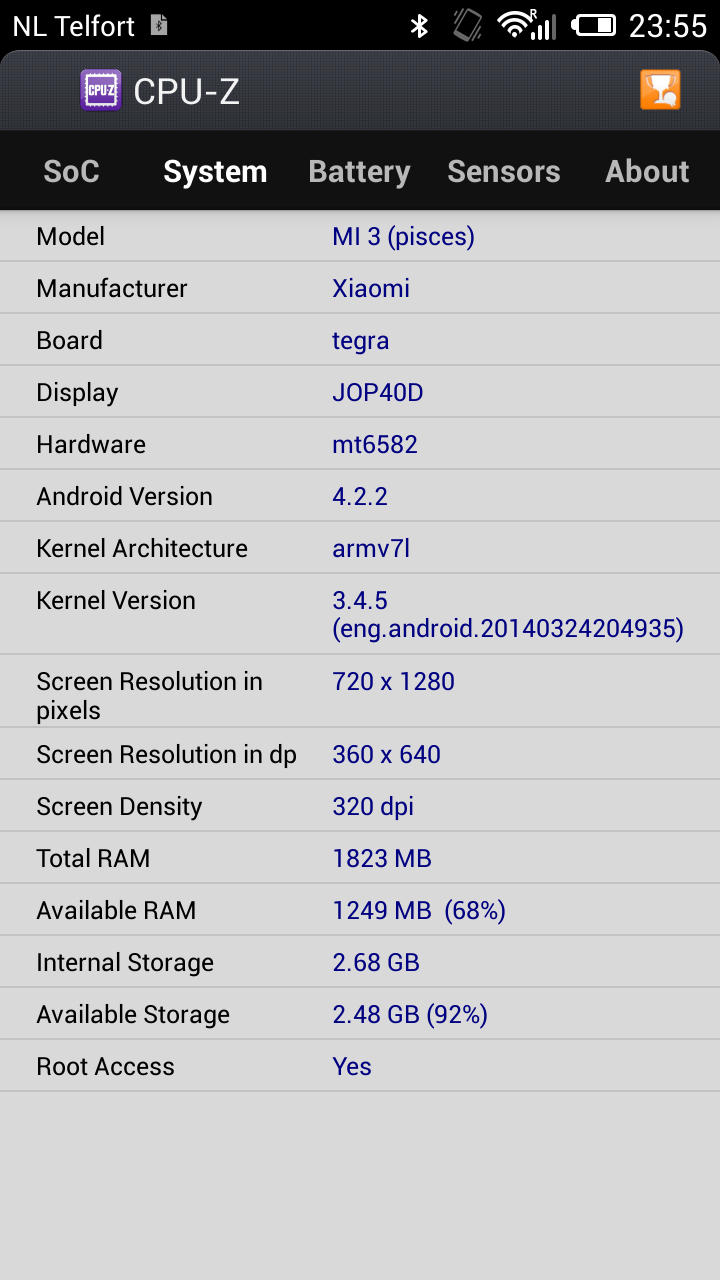Tap the screen rotation status icon
Screen dimensions: 720x1280
(467, 25)
